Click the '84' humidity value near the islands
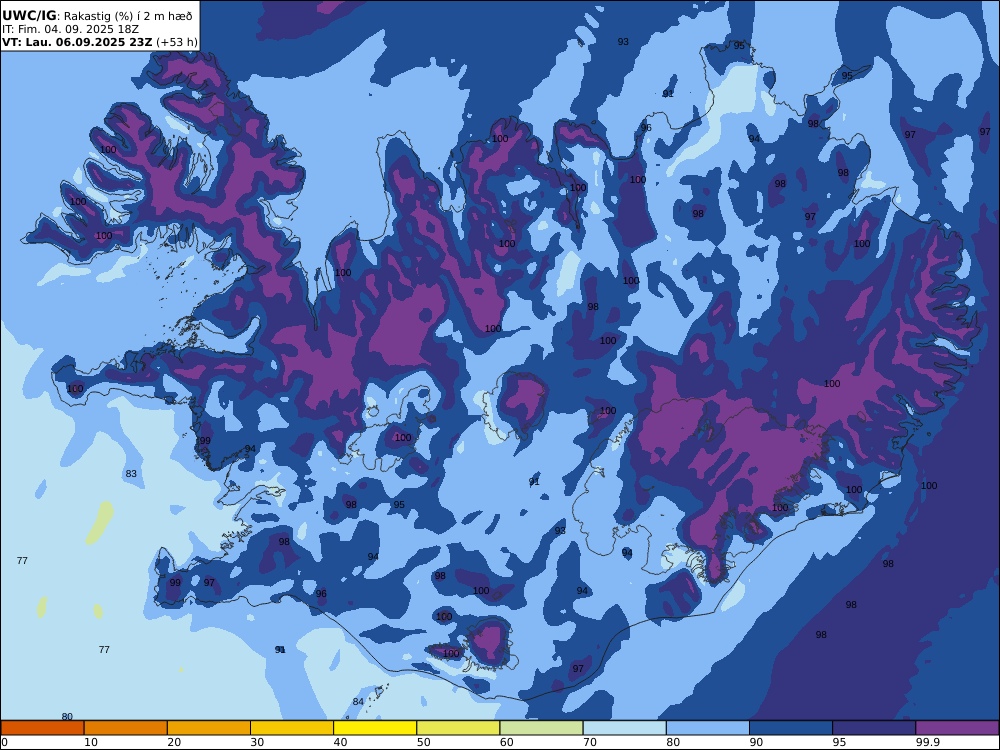The width and height of the screenshot is (1000, 750). (358, 702)
